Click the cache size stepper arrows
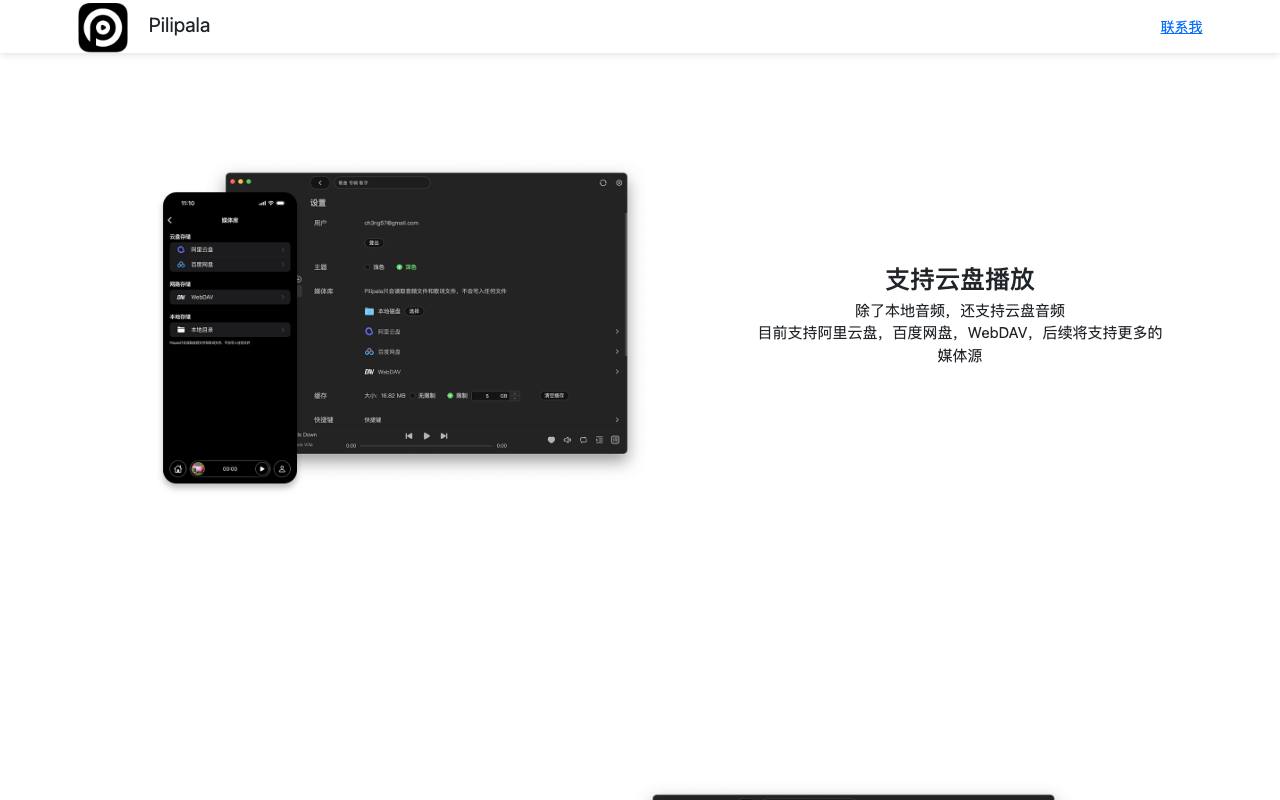Viewport: 1280px width, 800px height. pos(516,396)
